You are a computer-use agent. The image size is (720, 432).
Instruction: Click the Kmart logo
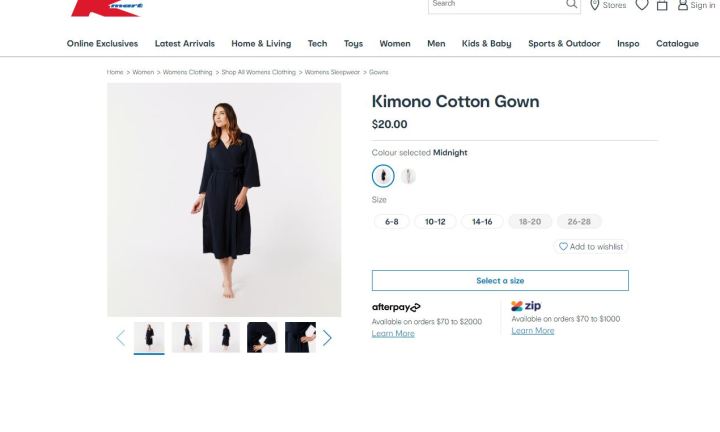pyautogui.click(x=107, y=8)
